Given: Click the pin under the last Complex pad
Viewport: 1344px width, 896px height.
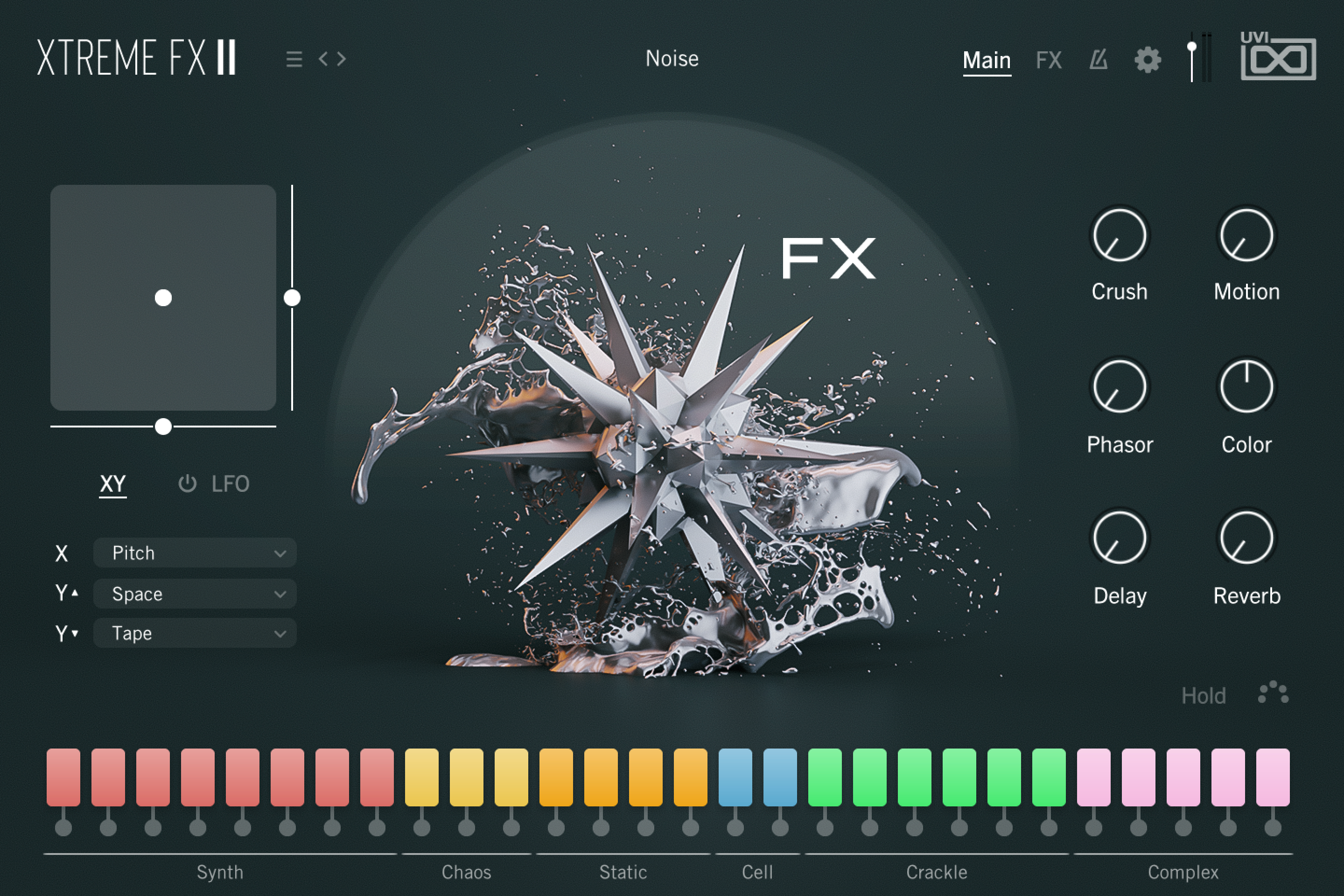Looking at the screenshot, I should pos(1273,827).
